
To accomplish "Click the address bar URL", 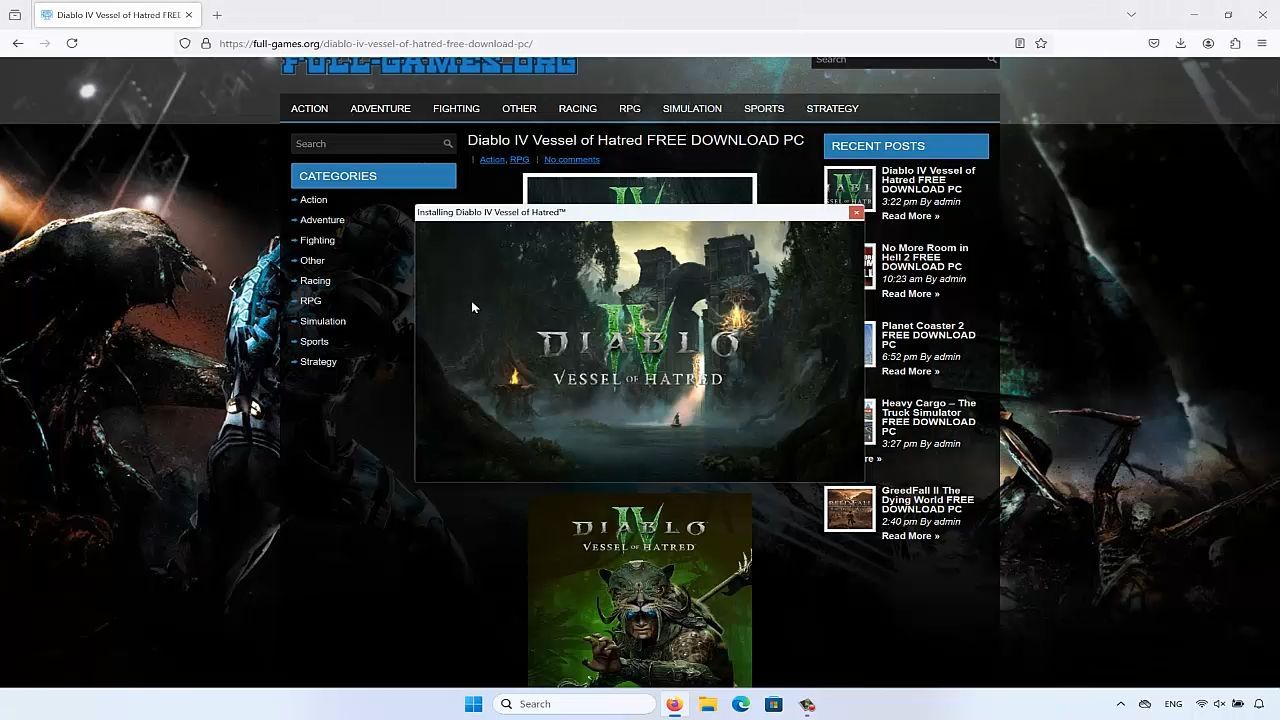I will (x=376, y=43).
